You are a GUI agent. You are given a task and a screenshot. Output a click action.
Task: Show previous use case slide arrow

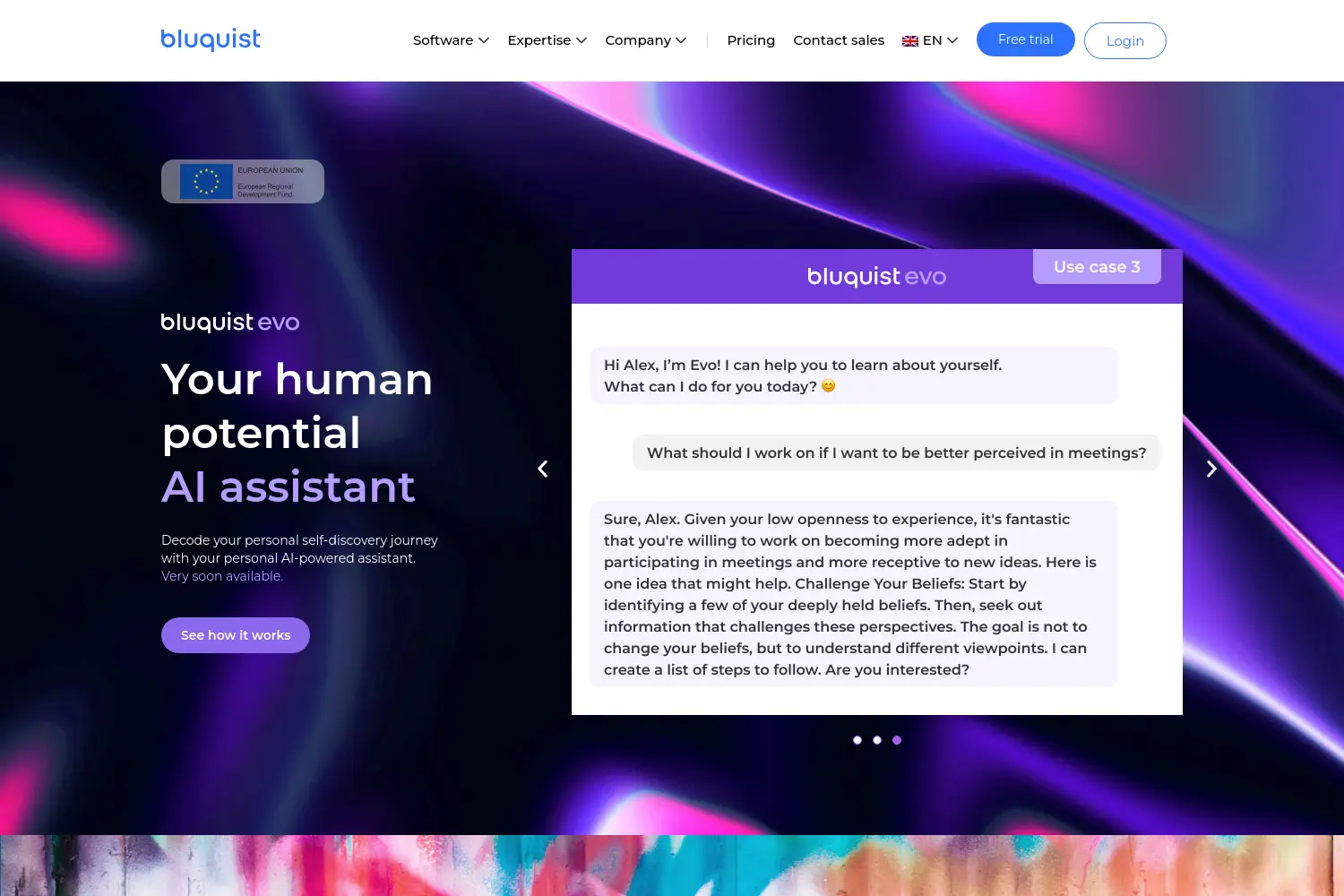(x=543, y=469)
